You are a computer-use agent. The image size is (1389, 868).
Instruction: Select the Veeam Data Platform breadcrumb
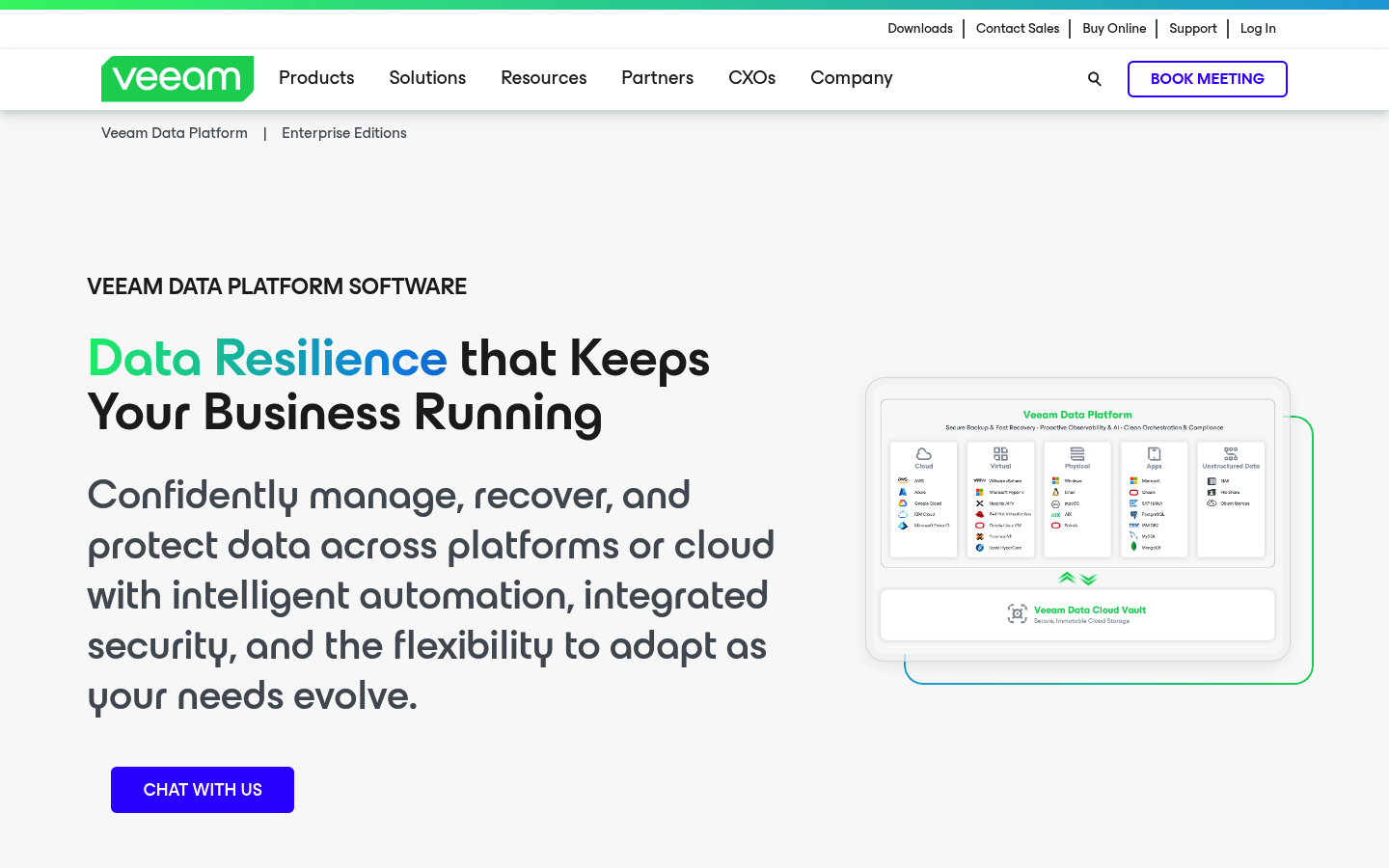[175, 133]
